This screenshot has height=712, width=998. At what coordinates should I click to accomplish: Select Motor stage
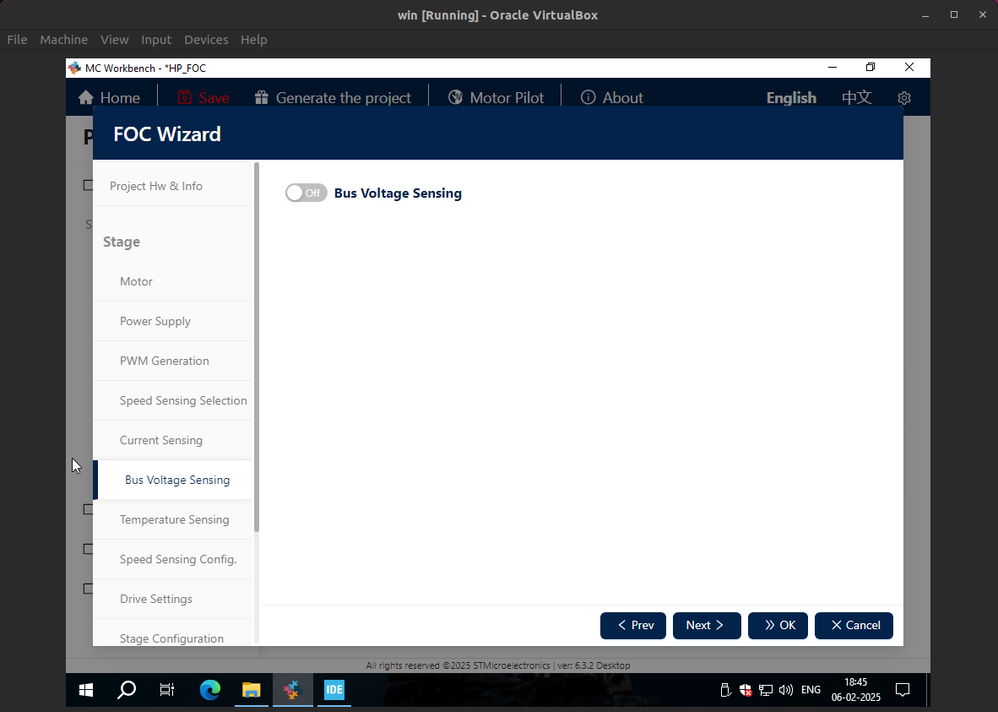pyautogui.click(x=172, y=281)
